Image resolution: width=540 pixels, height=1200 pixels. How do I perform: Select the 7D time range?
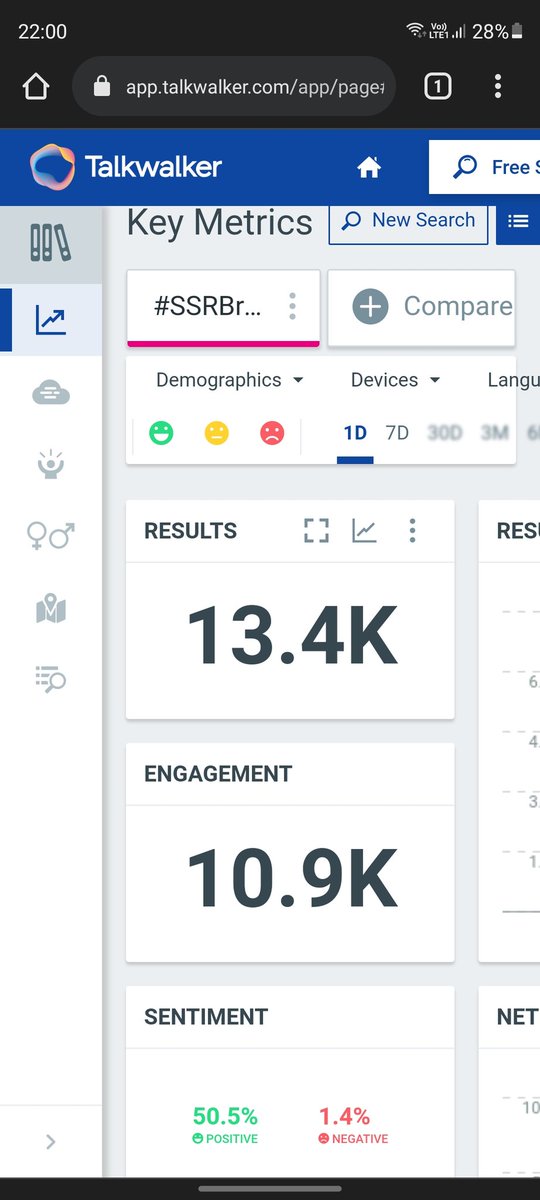pyautogui.click(x=397, y=433)
